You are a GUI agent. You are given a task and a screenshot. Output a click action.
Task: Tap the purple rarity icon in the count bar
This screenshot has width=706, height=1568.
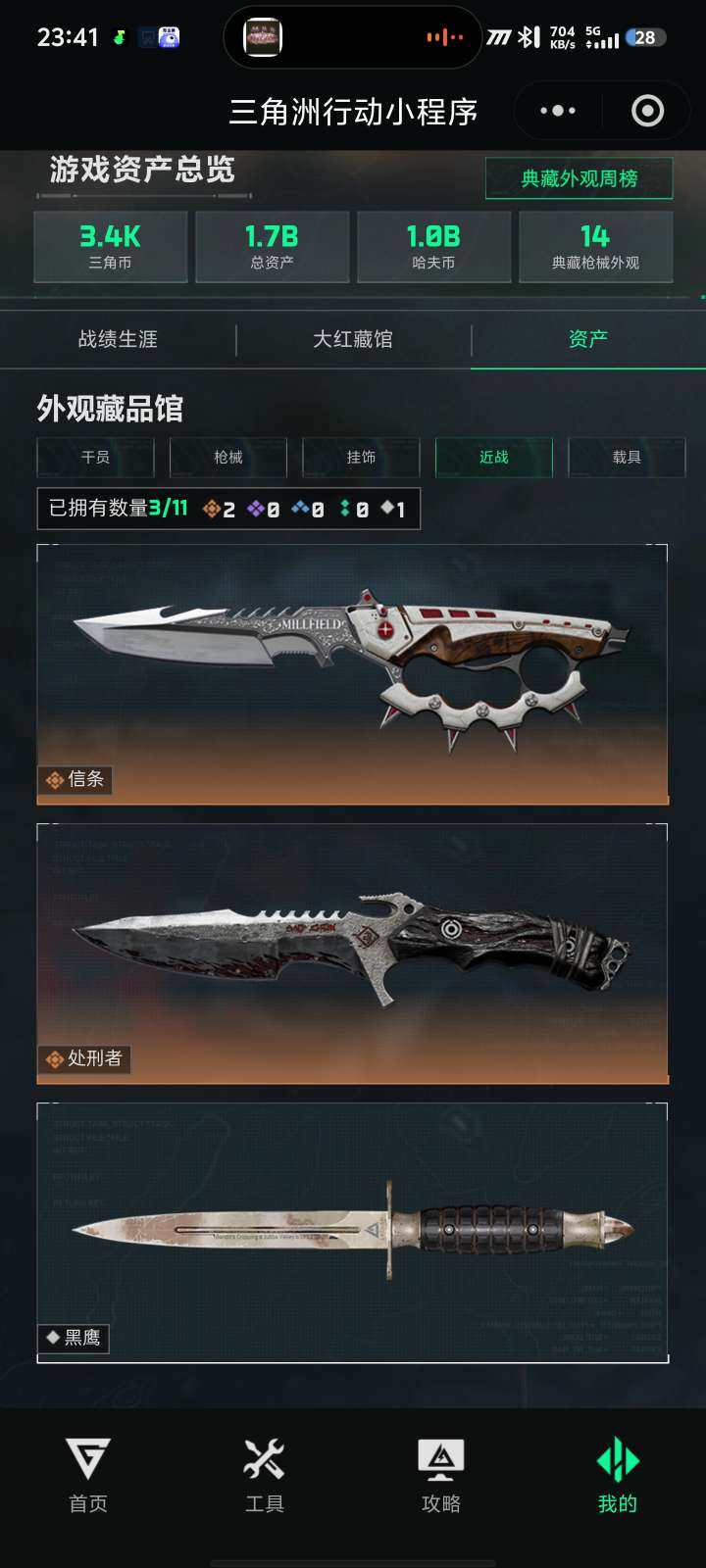pyautogui.click(x=256, y=509)
